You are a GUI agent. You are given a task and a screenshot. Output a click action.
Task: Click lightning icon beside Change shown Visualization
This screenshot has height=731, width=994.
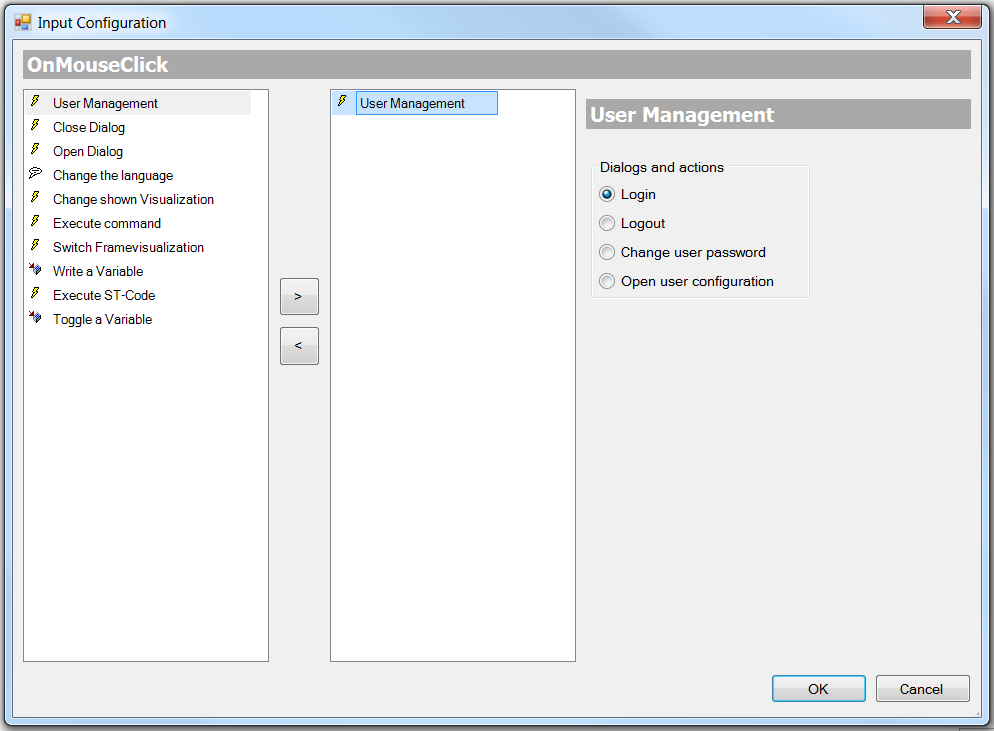pyautogui.click(x=36, y=198)
